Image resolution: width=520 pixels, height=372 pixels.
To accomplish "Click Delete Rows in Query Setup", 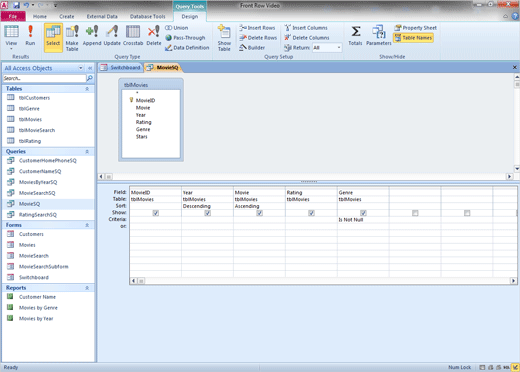I will click(x=258, y=38).
